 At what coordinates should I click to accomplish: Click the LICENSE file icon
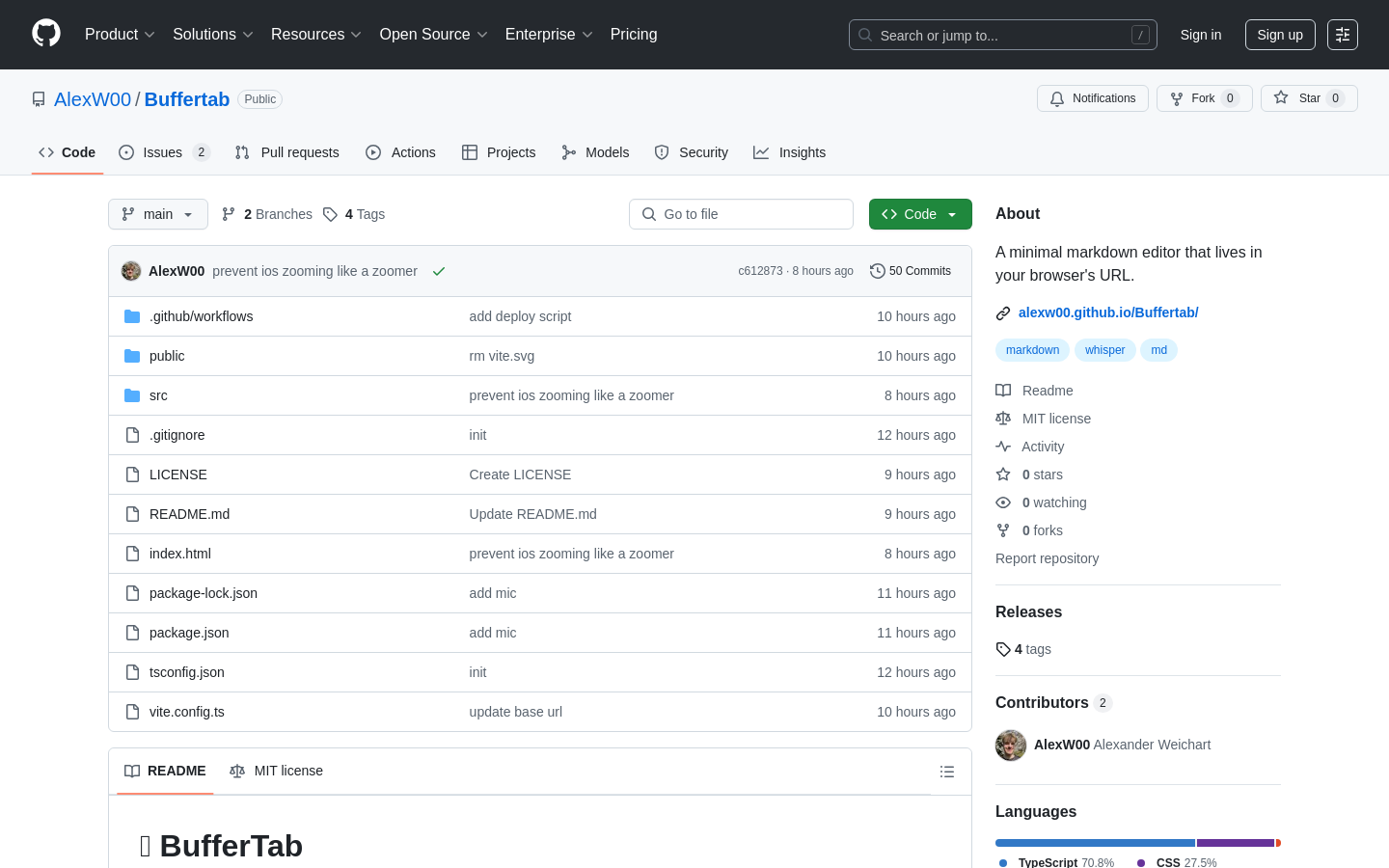132,475
